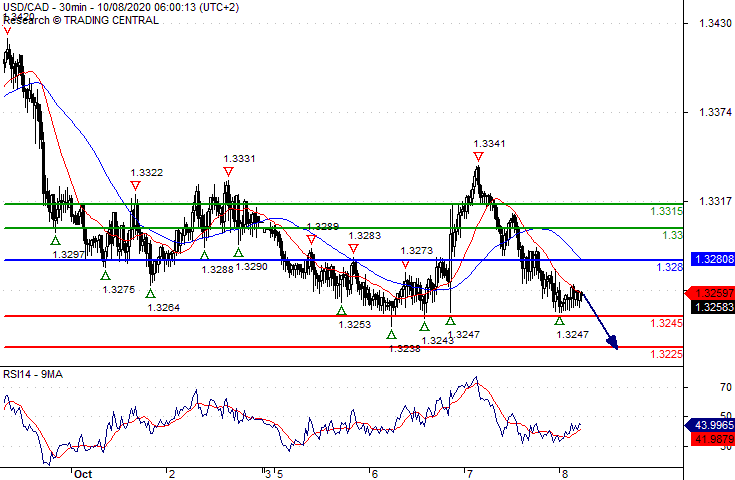Image resolution: width=735 pixels, height=480 pixels.
Task: Click the 5 date tick on the time axis
Action: [280, 474]
